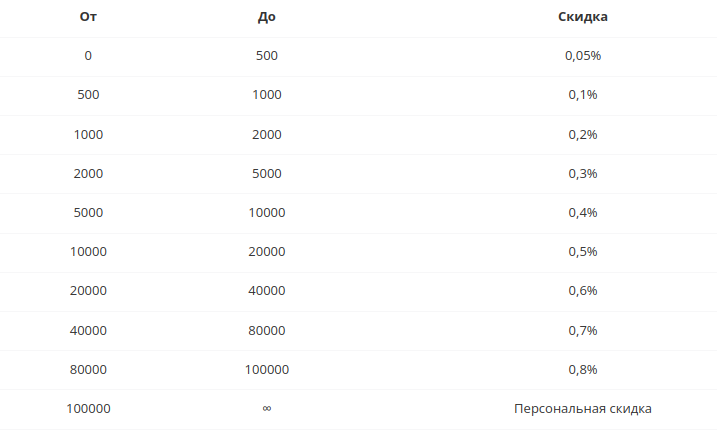Click the До column header

267,17
